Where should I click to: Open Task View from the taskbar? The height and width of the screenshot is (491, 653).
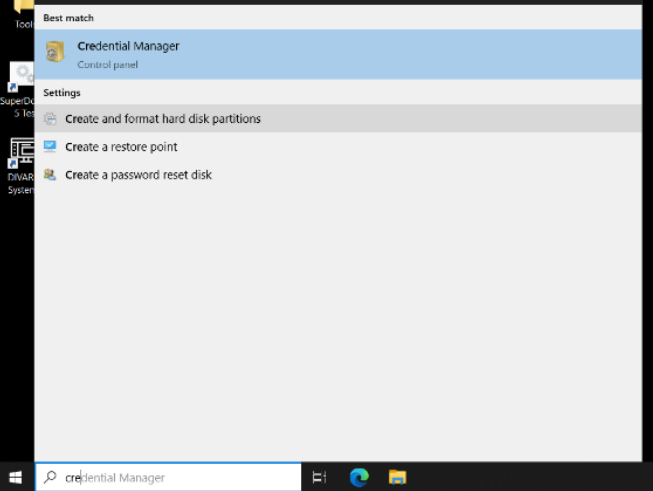click(x=319, y=477)
